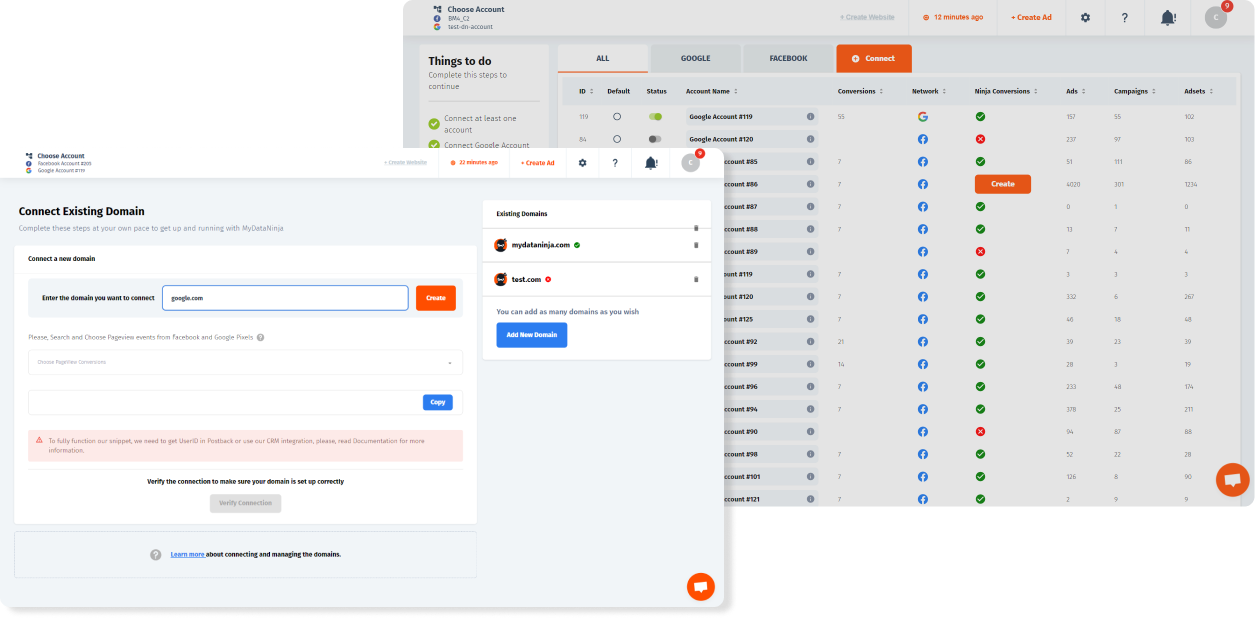Image resolution: width=1255 pixels, height=618 pixels.
Task: Click info icon for account #86
Action: 810,184
